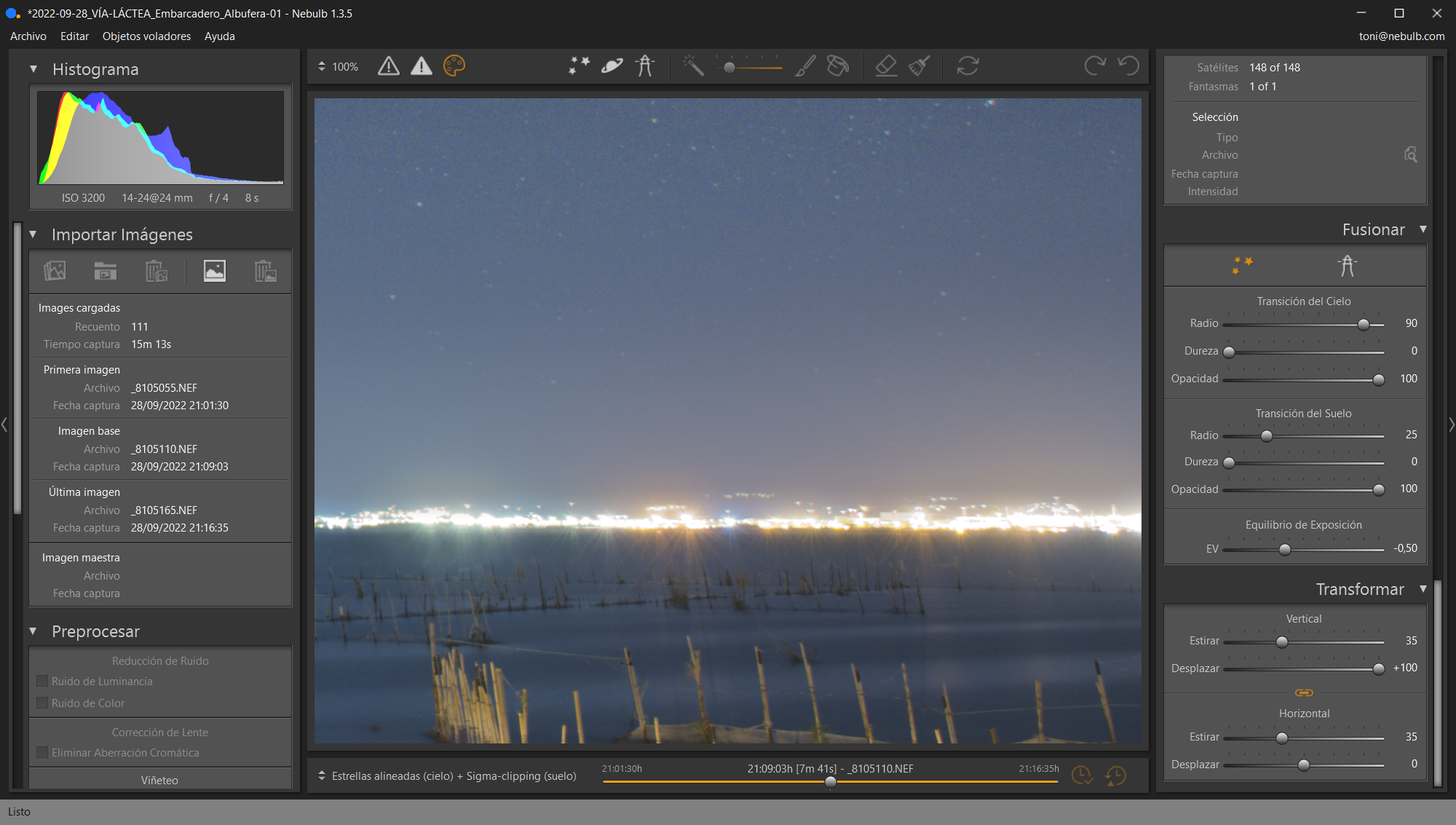Open the Objetos voladores menu
Viewport: 1456px width, 825px height.
tap(146, 36)
